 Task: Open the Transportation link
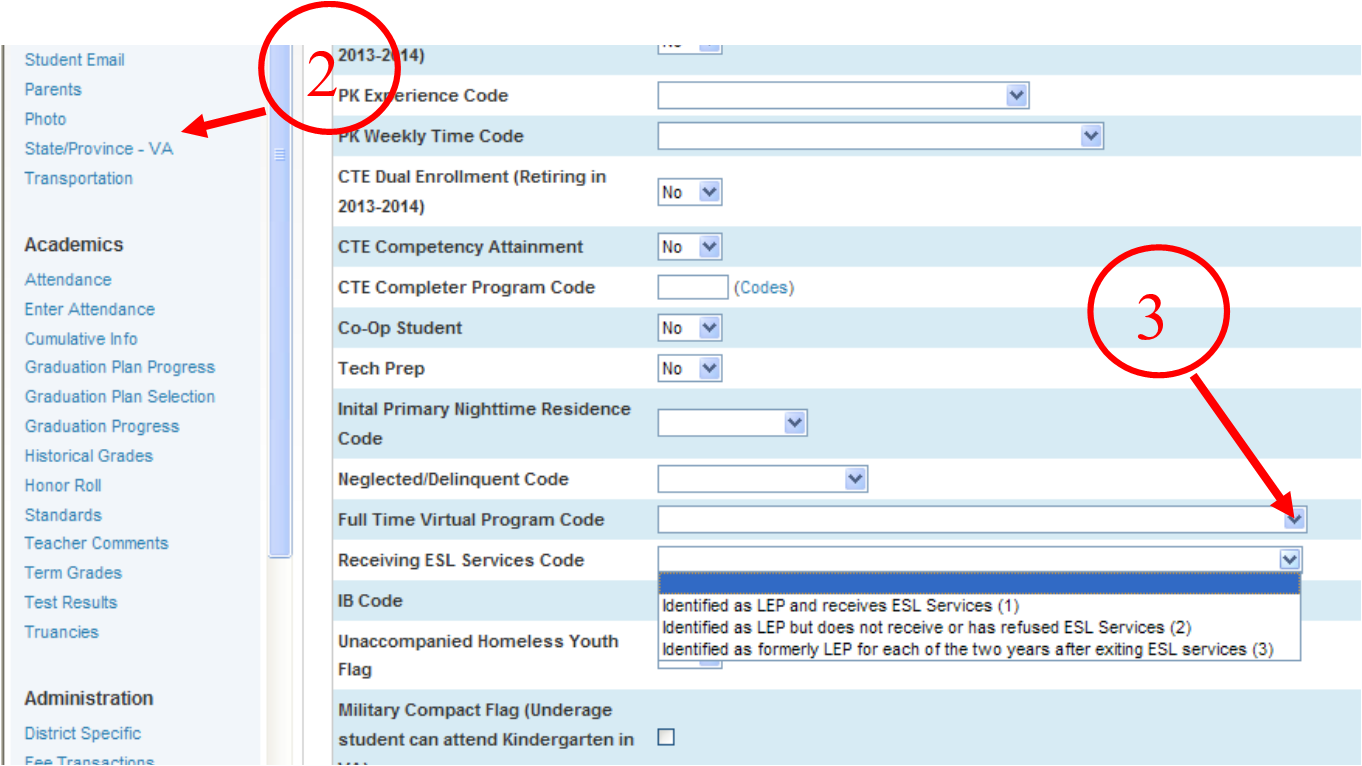click(x=79, y=178)
